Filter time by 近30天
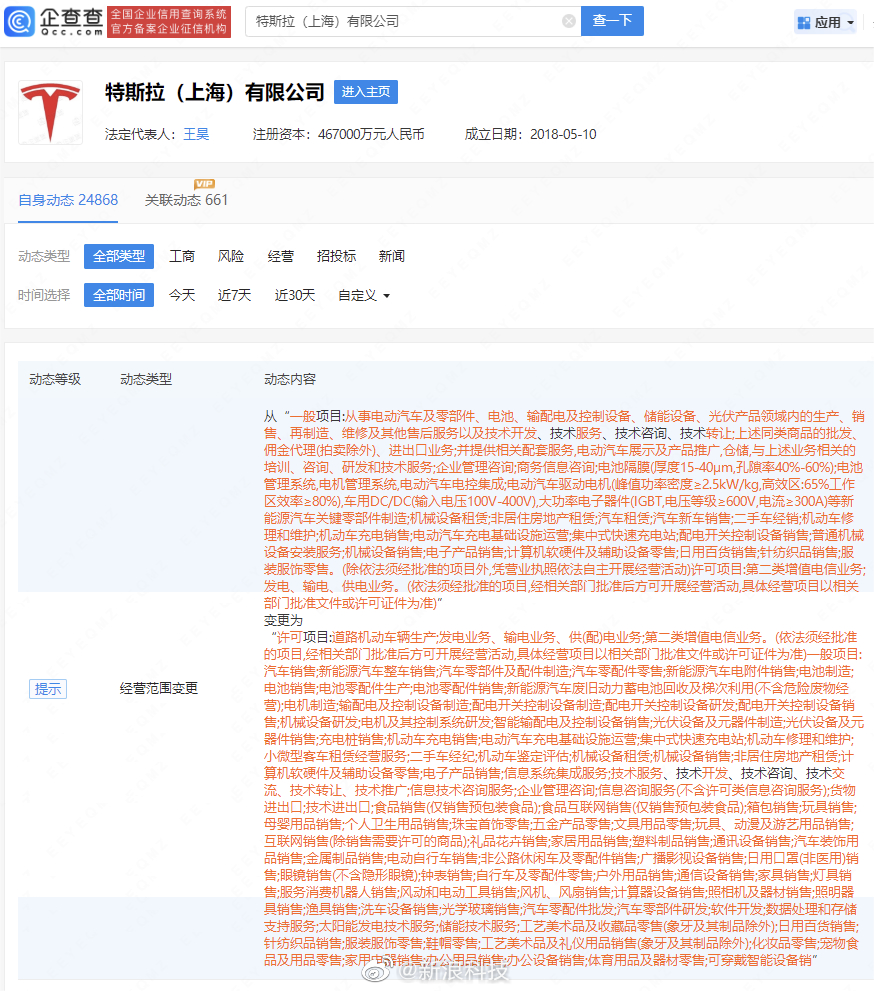Screen dimensions: 874x991 coord(294,295)
